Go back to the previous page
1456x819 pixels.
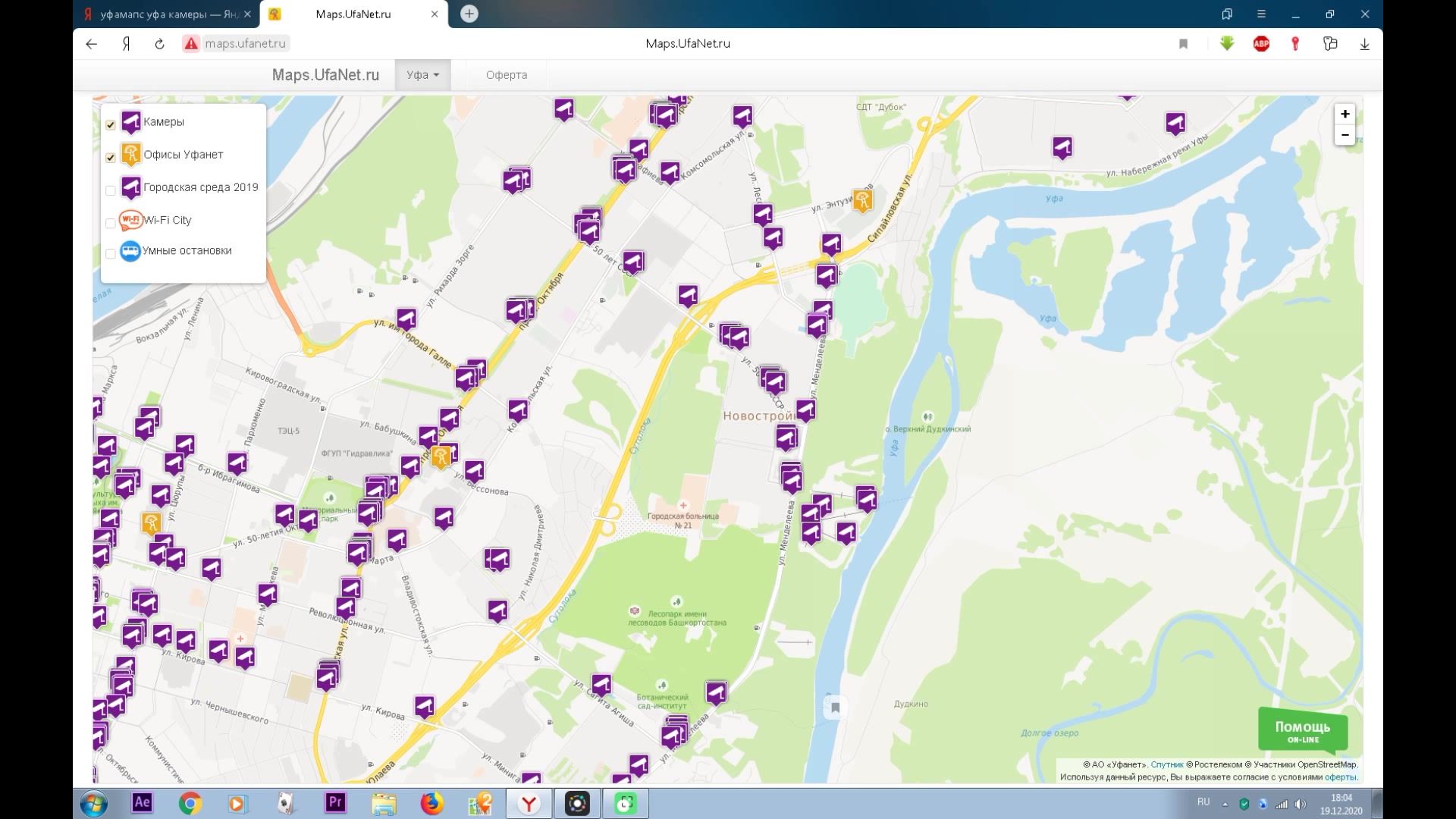pos(92,44)
